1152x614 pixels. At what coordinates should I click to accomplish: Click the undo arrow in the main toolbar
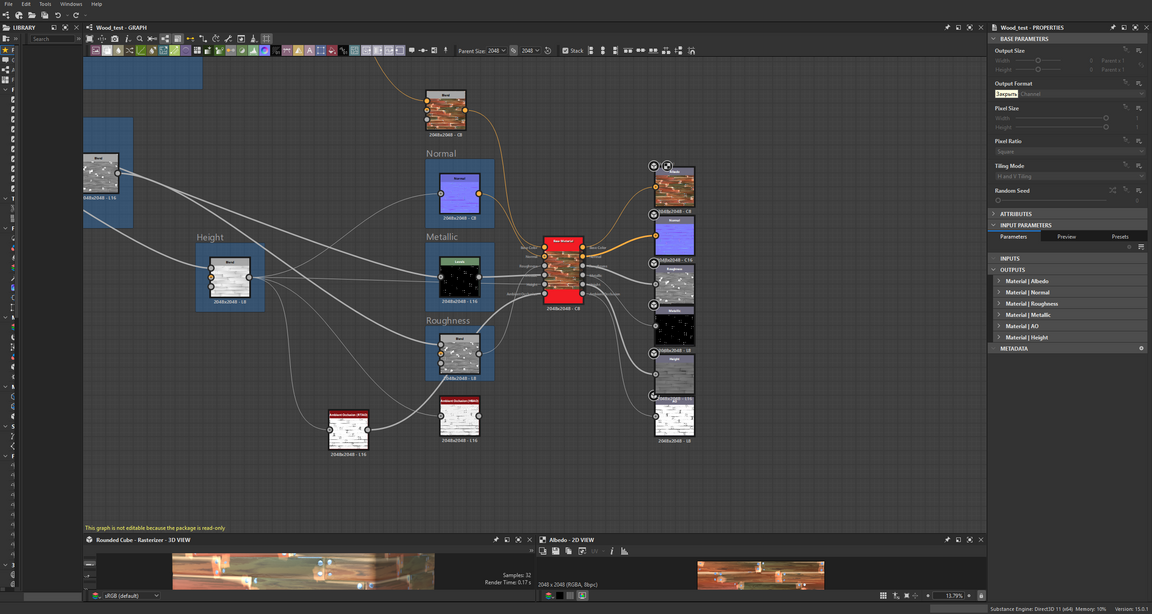[x=58, y=15]
